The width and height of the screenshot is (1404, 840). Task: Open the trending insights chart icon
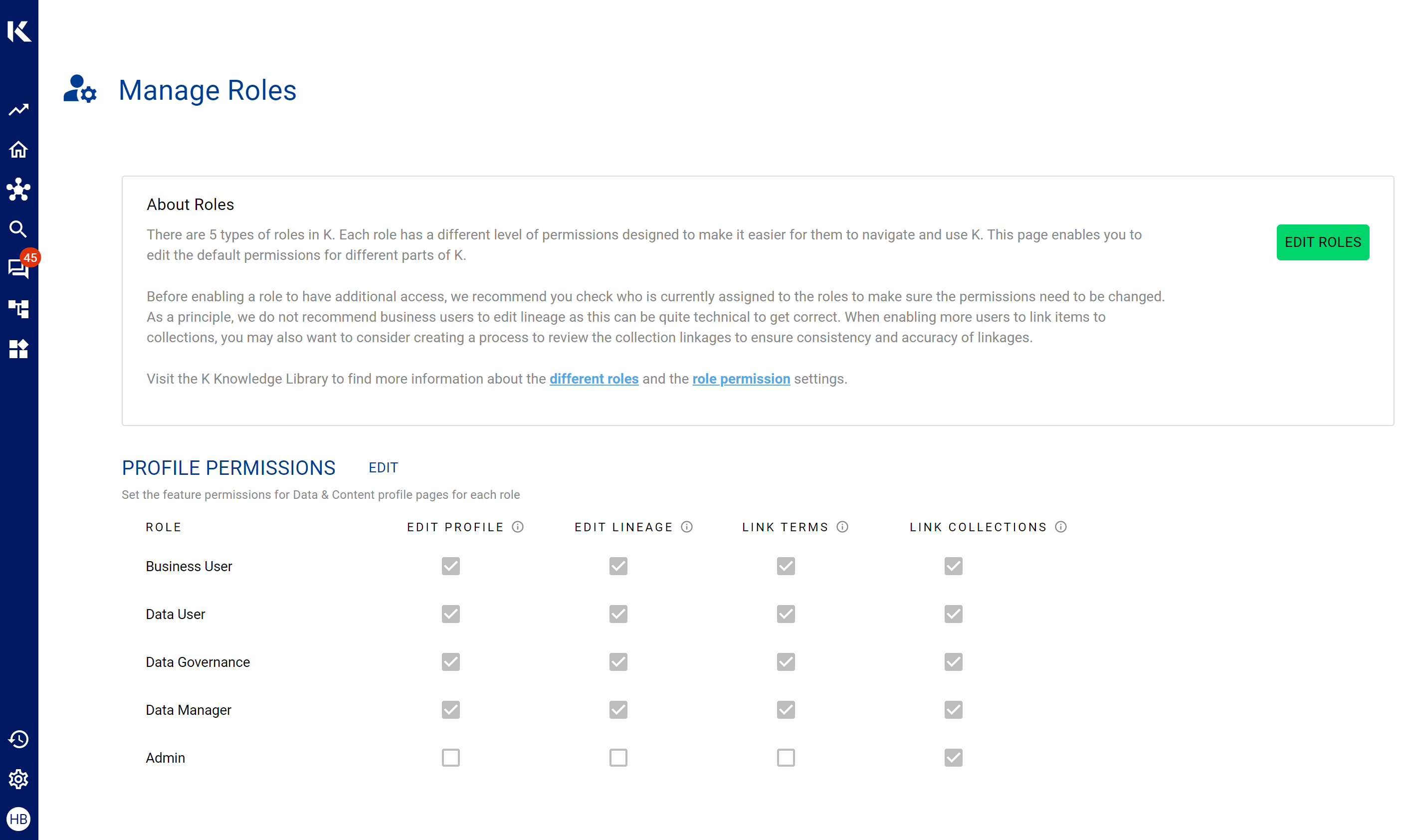[18, 109]
